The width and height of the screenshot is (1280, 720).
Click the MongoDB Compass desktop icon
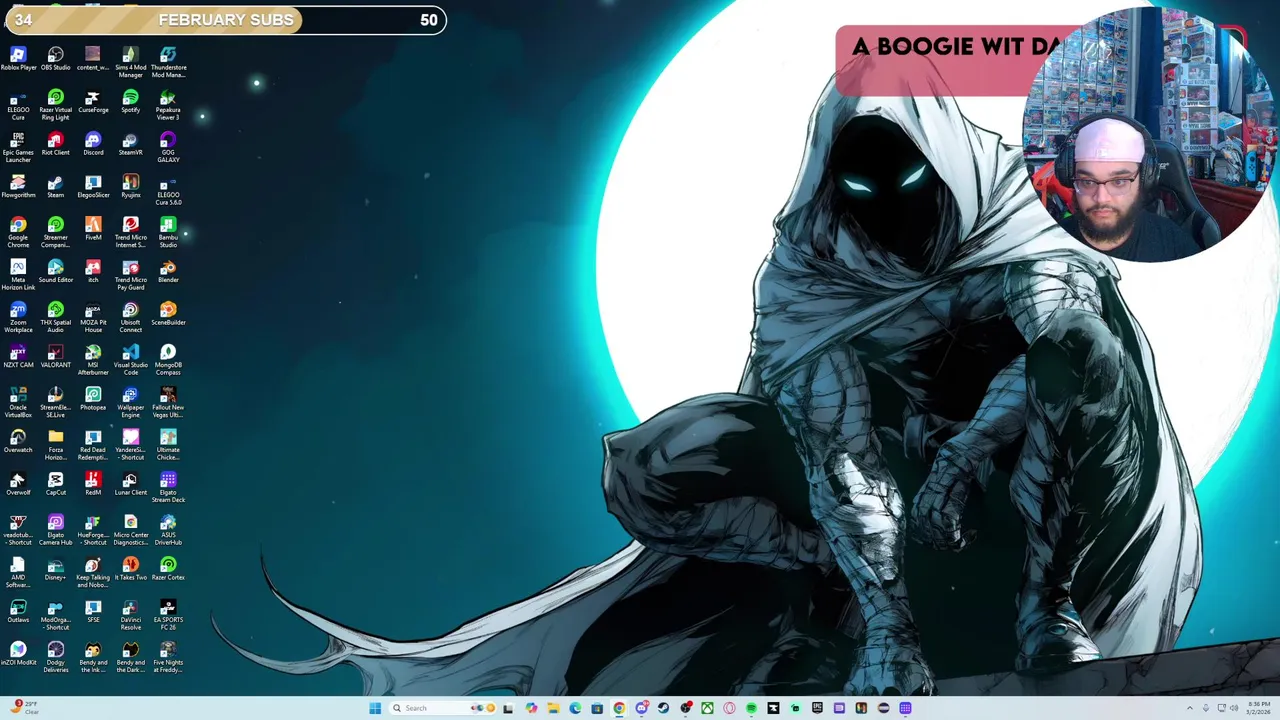(168, 360)
